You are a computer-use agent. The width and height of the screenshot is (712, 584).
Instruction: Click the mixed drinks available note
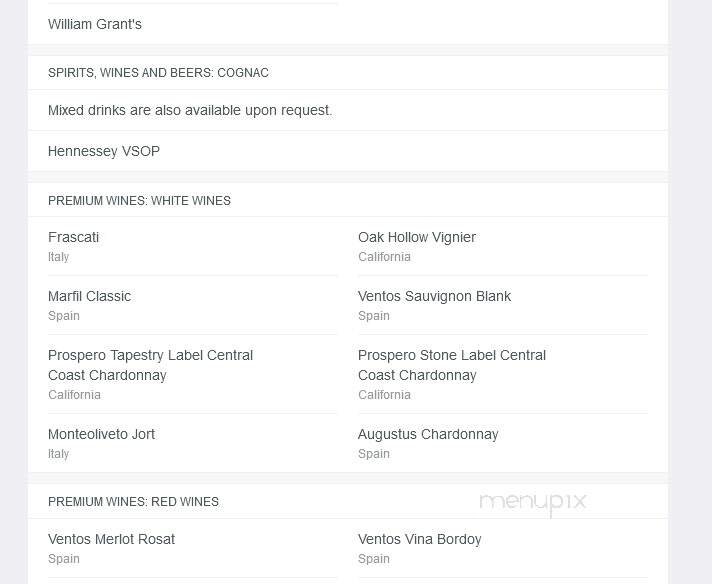click(x=190, y=110)
